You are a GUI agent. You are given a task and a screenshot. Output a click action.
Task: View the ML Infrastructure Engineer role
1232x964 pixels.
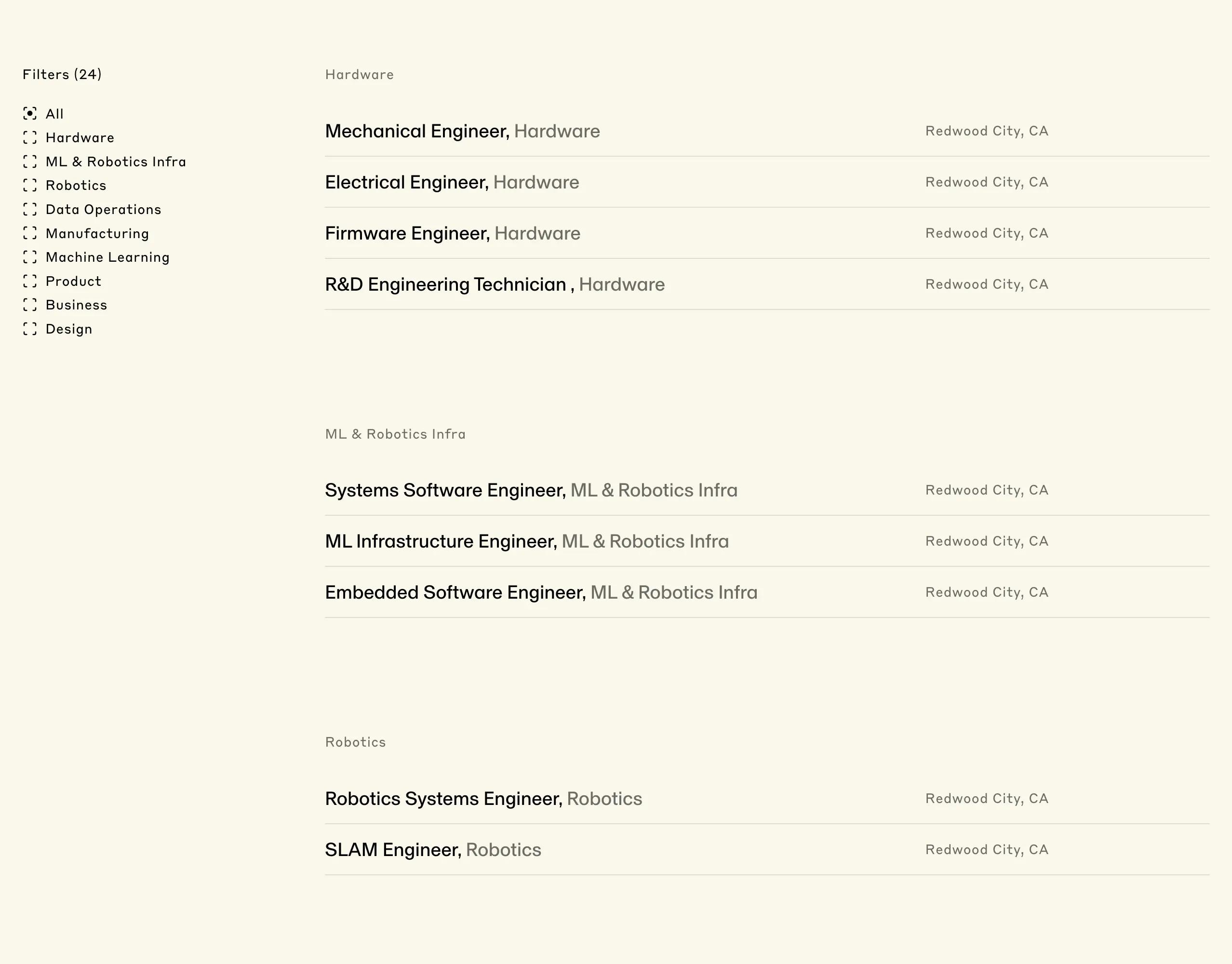(767, 541)
